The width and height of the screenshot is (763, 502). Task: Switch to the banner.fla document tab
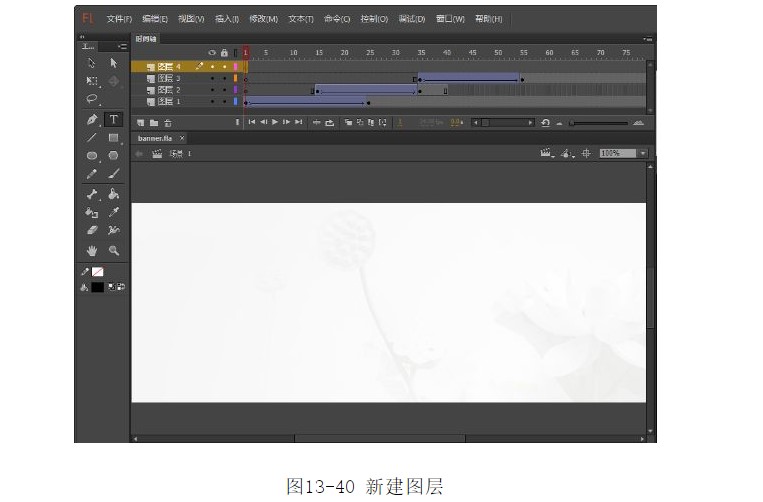[157, 137]
